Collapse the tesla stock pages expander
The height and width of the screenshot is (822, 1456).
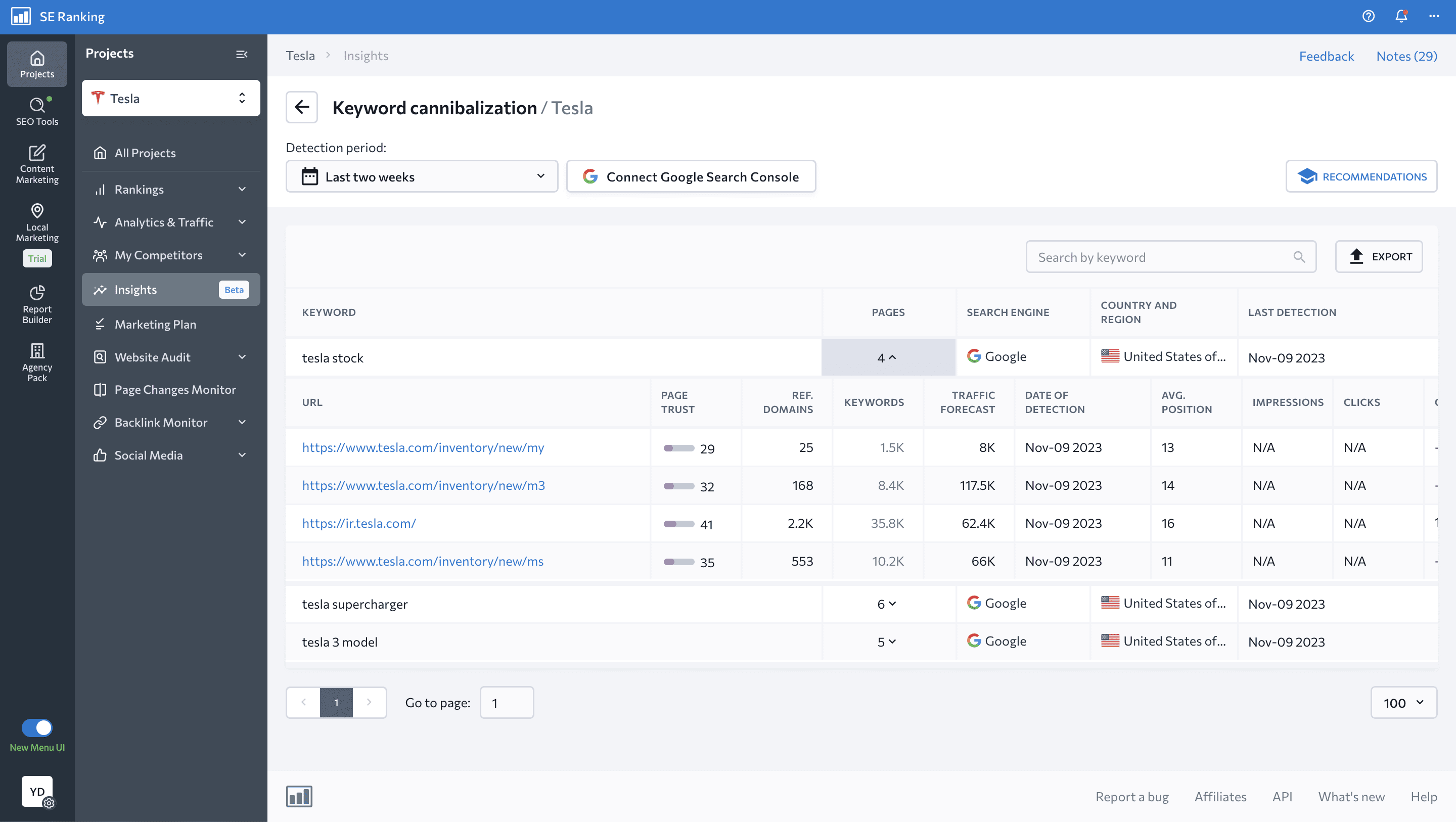pyautogui.click(x=888, y=357)
